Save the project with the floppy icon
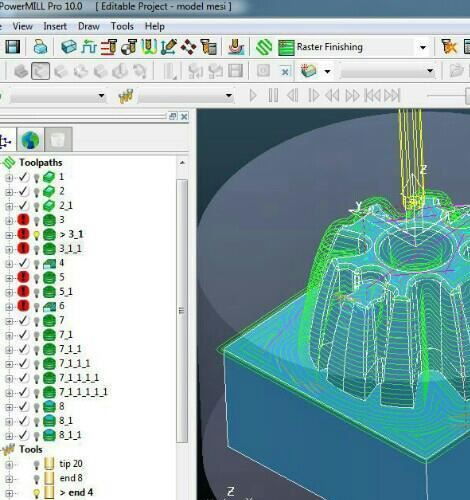This screenshot has height=500, width=470. 13,47
